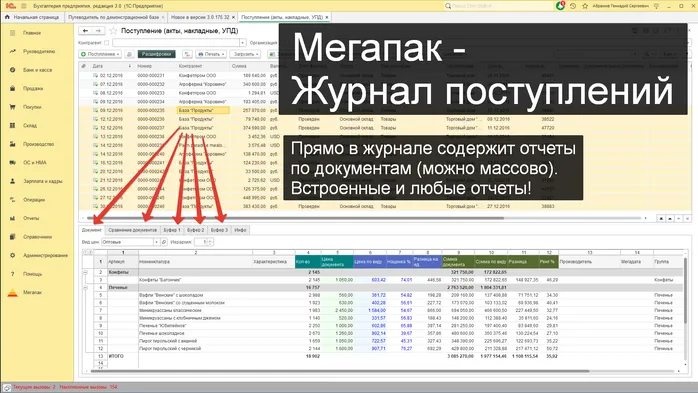The height and width of the screenshot is (393, 698).
Task: Open the Поступление create dropdown
Action: coord(101,54)
